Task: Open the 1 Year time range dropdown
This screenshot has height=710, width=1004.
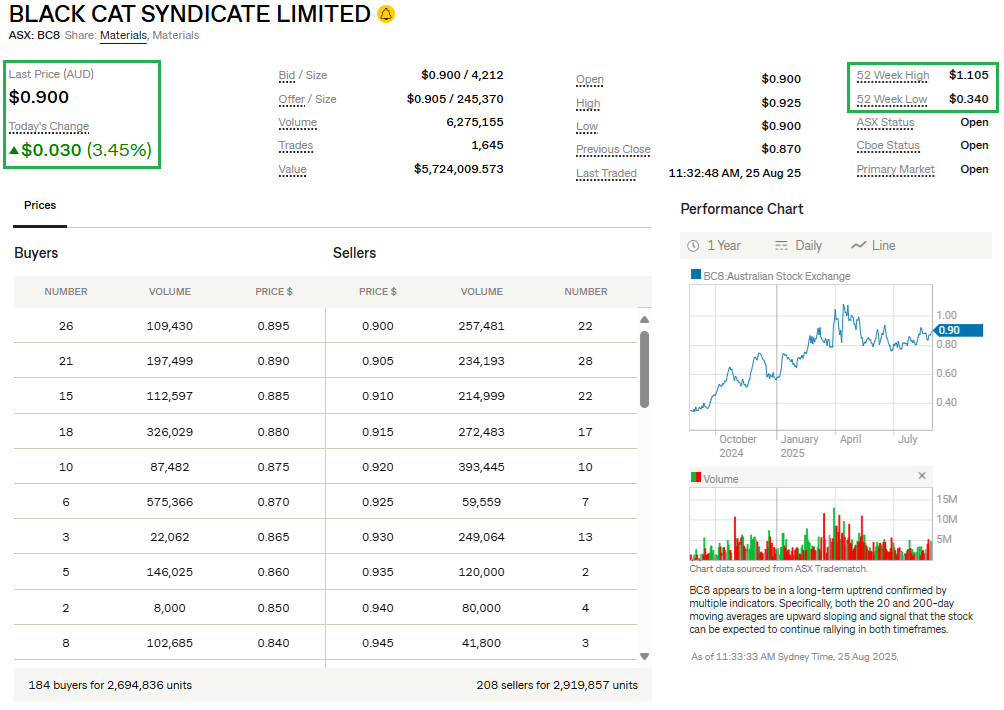Action: (714, 245)
